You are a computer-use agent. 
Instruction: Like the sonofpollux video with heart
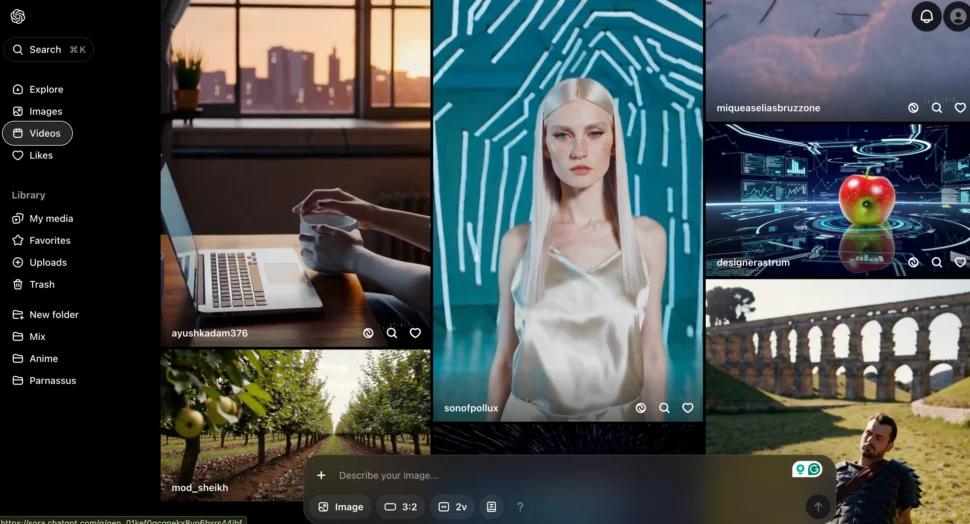point(688,408)
